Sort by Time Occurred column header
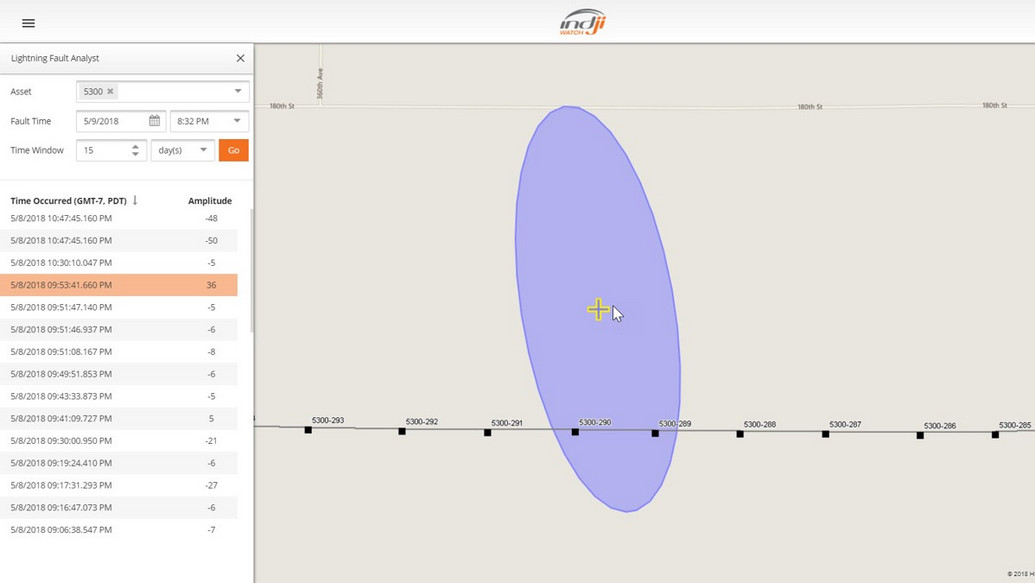Viewport: 1035px width, 583px height. point(69,201)
